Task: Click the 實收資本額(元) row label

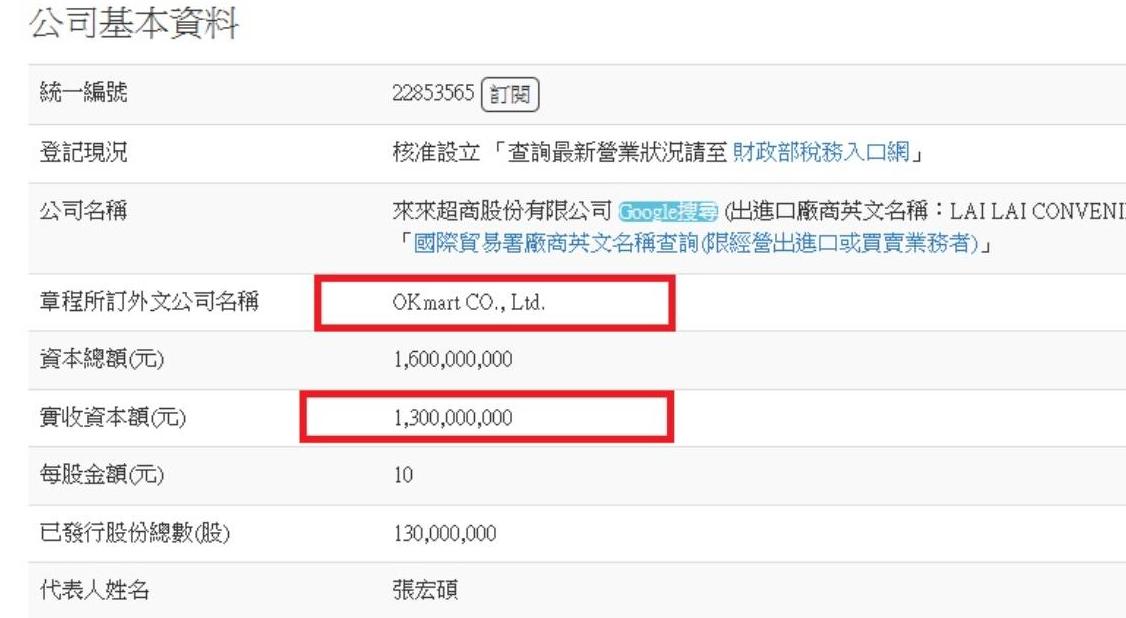Action: point(111,419)
